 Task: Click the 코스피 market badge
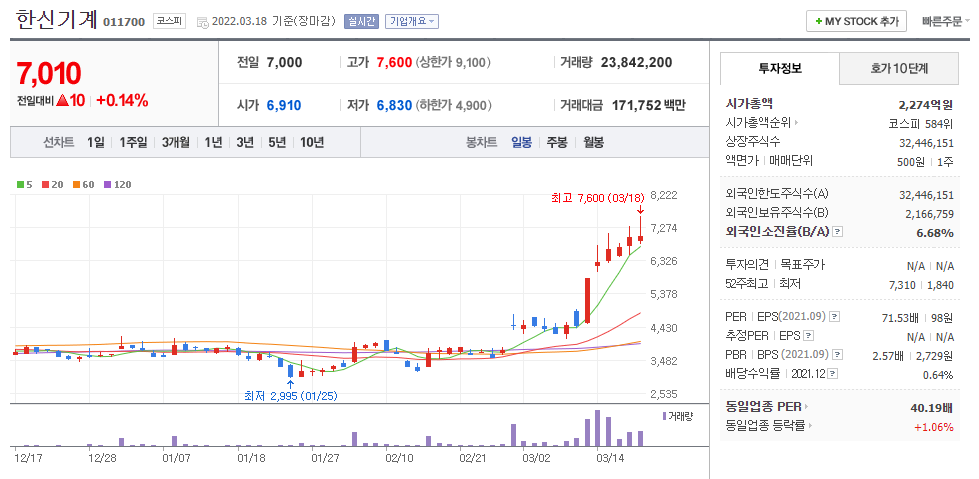tap(170, 21)
